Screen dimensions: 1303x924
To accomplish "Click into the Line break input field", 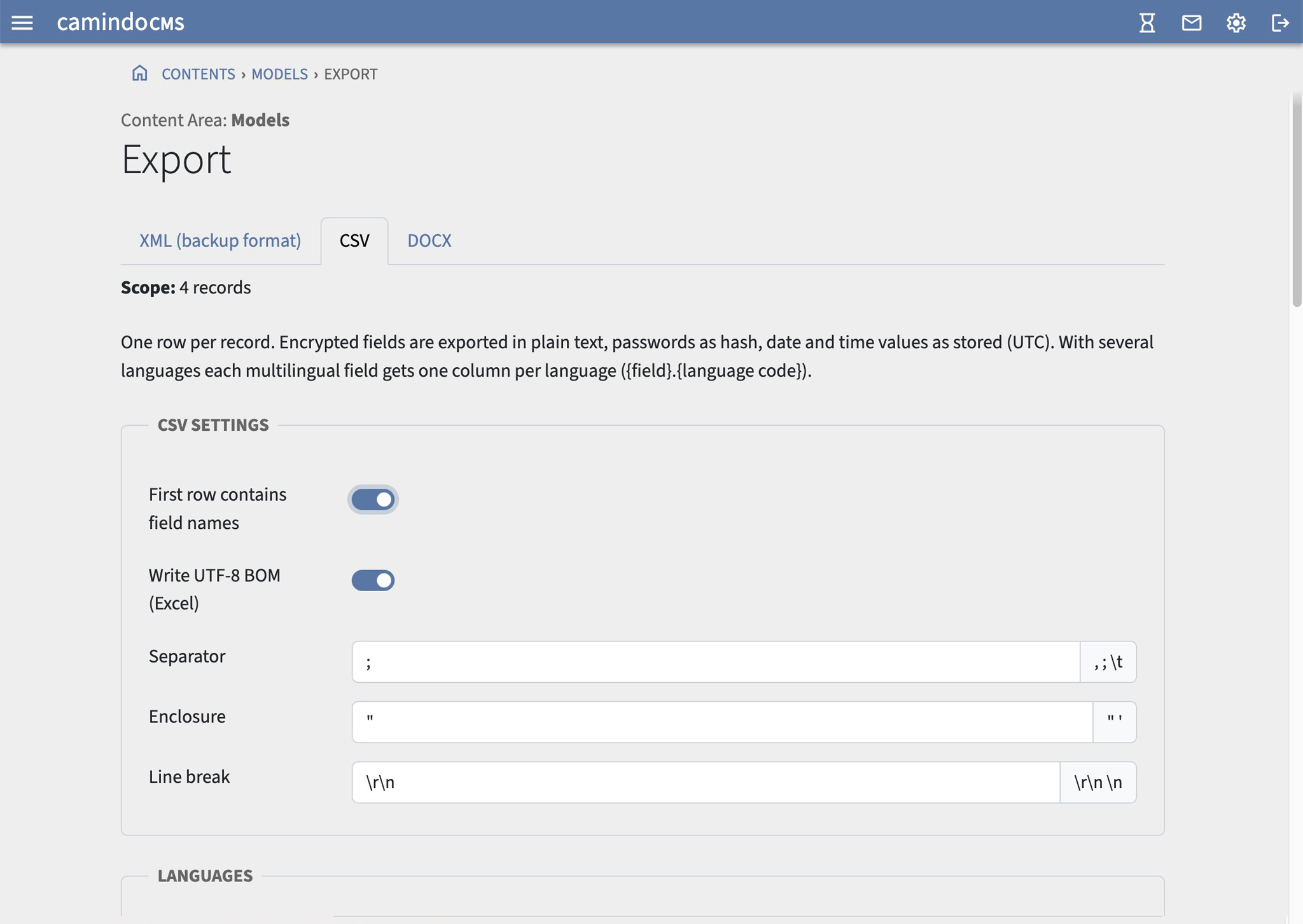I will (x=706, y=782).
